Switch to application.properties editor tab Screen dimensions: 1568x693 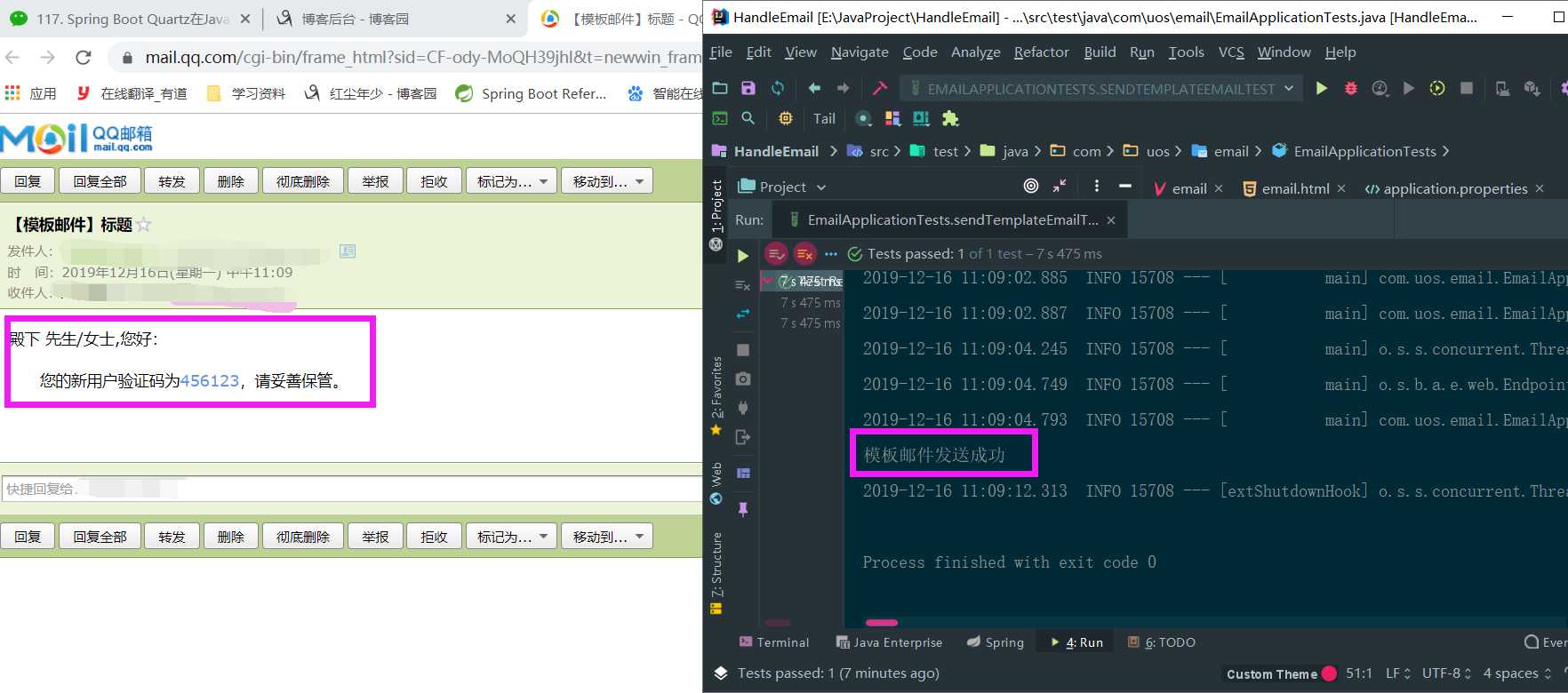(x=1455, y=188)
